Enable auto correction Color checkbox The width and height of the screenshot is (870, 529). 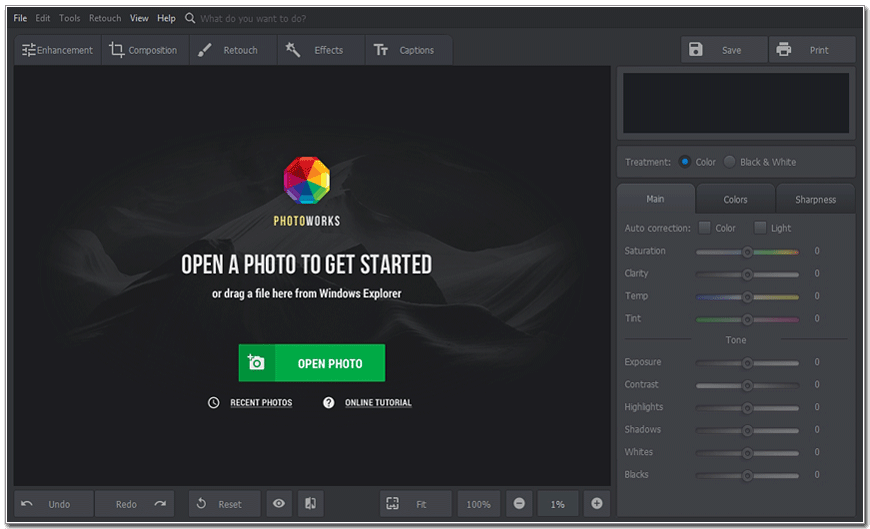tap(704, 228)
